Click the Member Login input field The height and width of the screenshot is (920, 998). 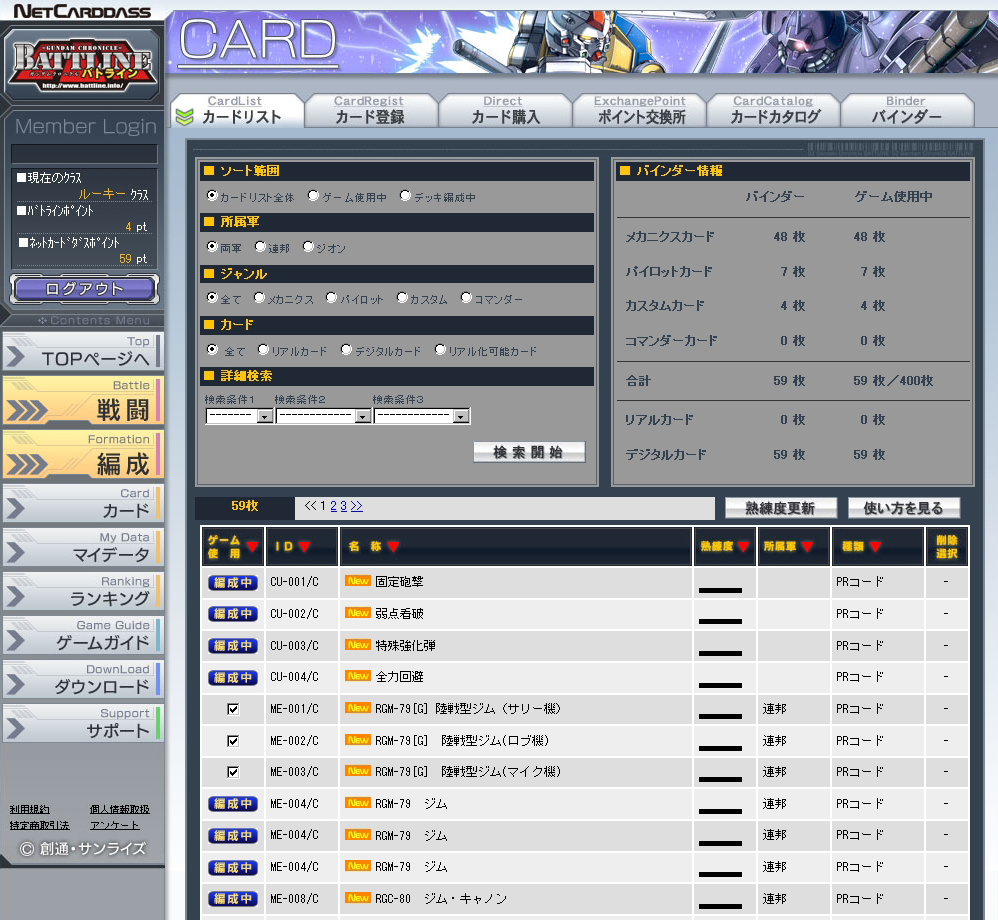(85, 153)
